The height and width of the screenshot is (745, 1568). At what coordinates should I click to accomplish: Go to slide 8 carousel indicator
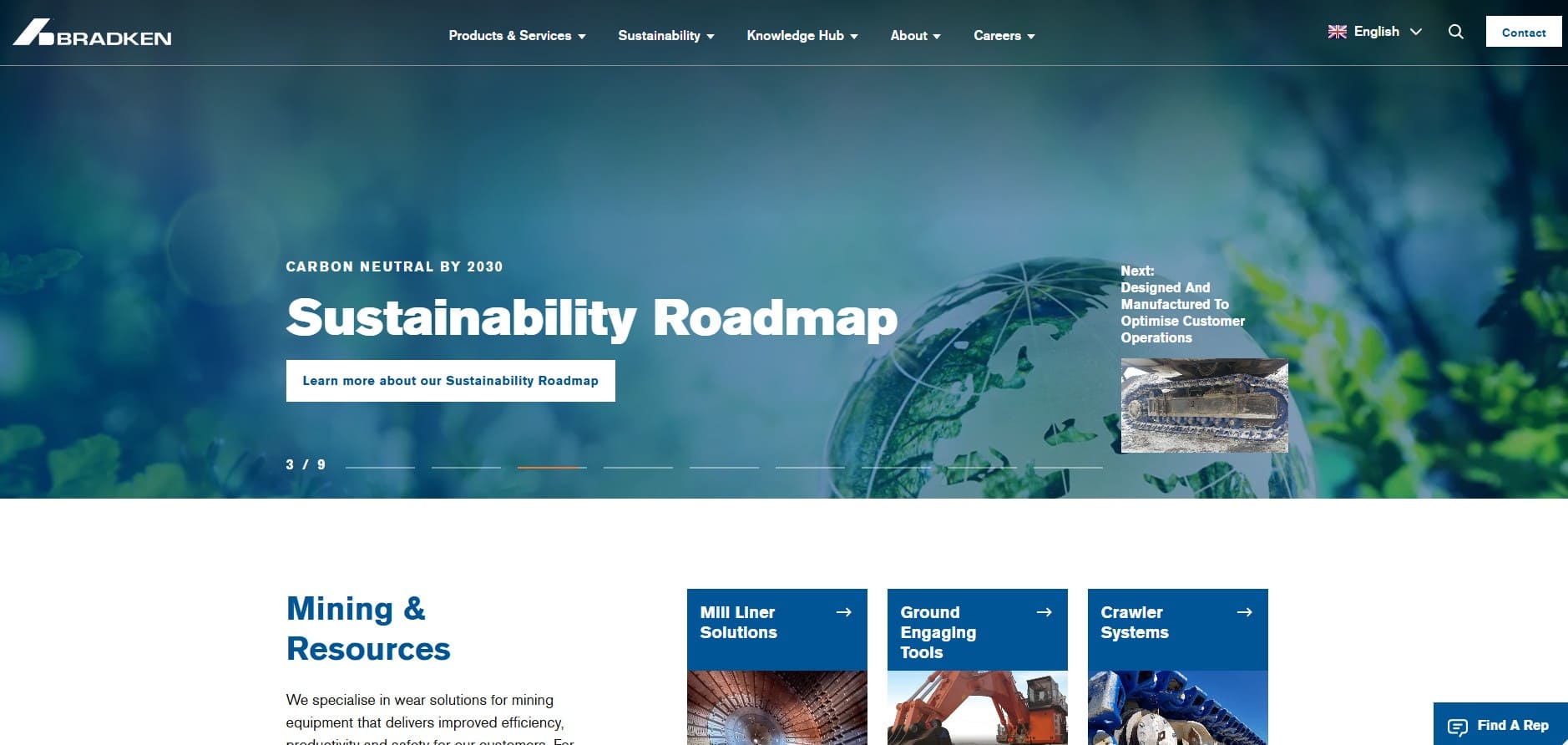pyautogui.click(x=982, y=467)
